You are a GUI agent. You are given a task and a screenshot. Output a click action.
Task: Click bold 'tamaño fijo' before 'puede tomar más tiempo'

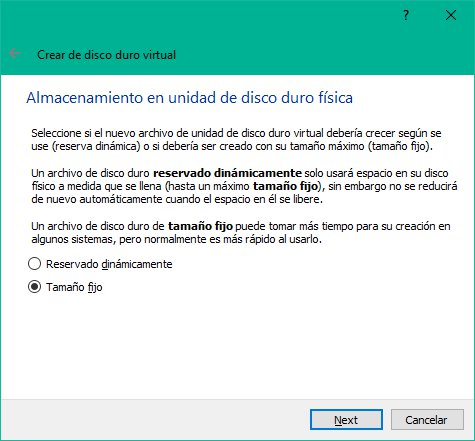(x=200, y=226)
